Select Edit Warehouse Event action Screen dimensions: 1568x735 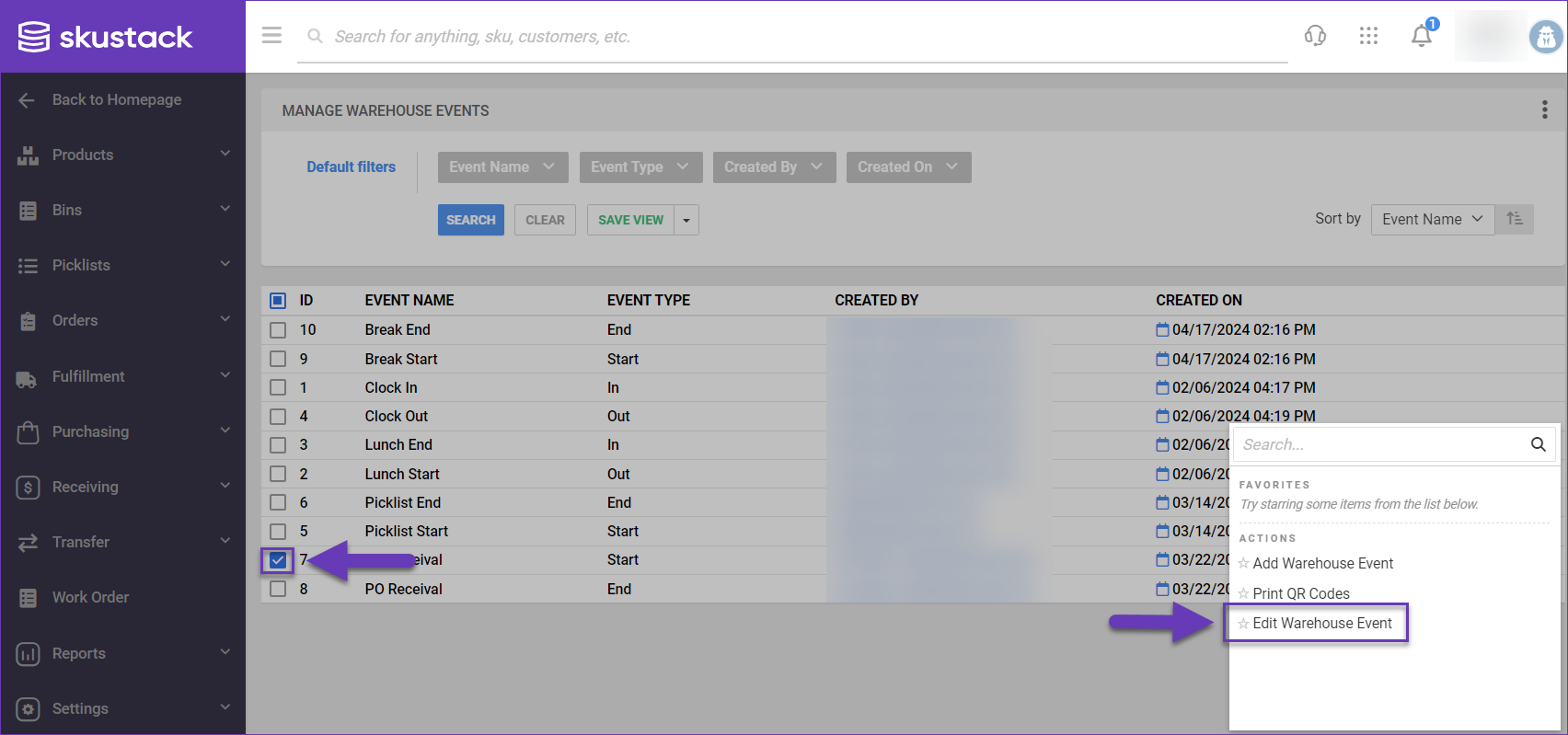pos(1321,624)
